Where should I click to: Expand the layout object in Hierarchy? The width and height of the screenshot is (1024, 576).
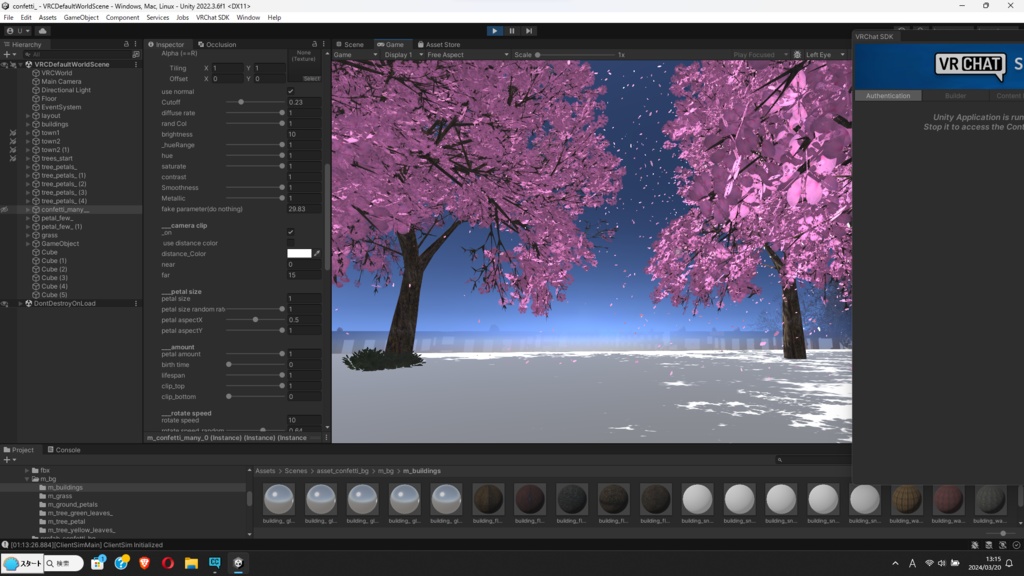[x=28, y=116]
